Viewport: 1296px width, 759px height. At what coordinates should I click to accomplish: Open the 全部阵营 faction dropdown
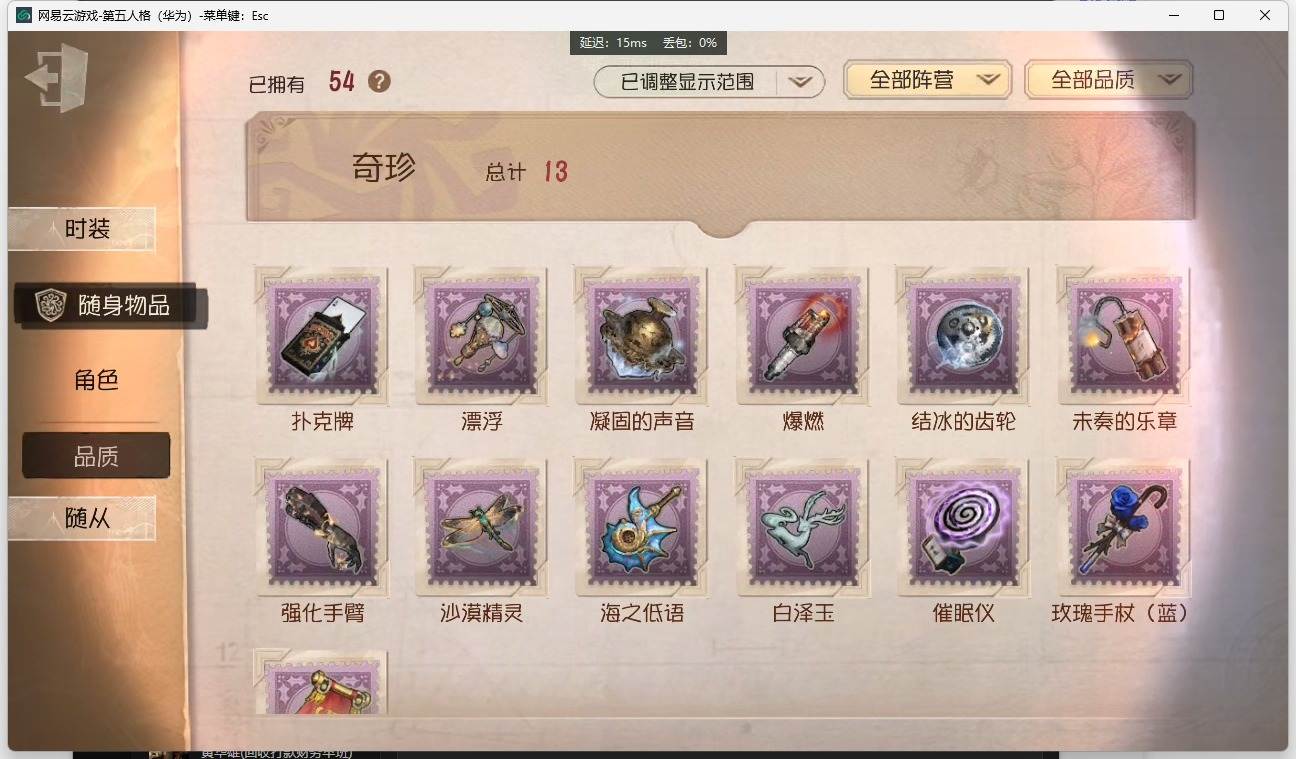pos(927,80)
